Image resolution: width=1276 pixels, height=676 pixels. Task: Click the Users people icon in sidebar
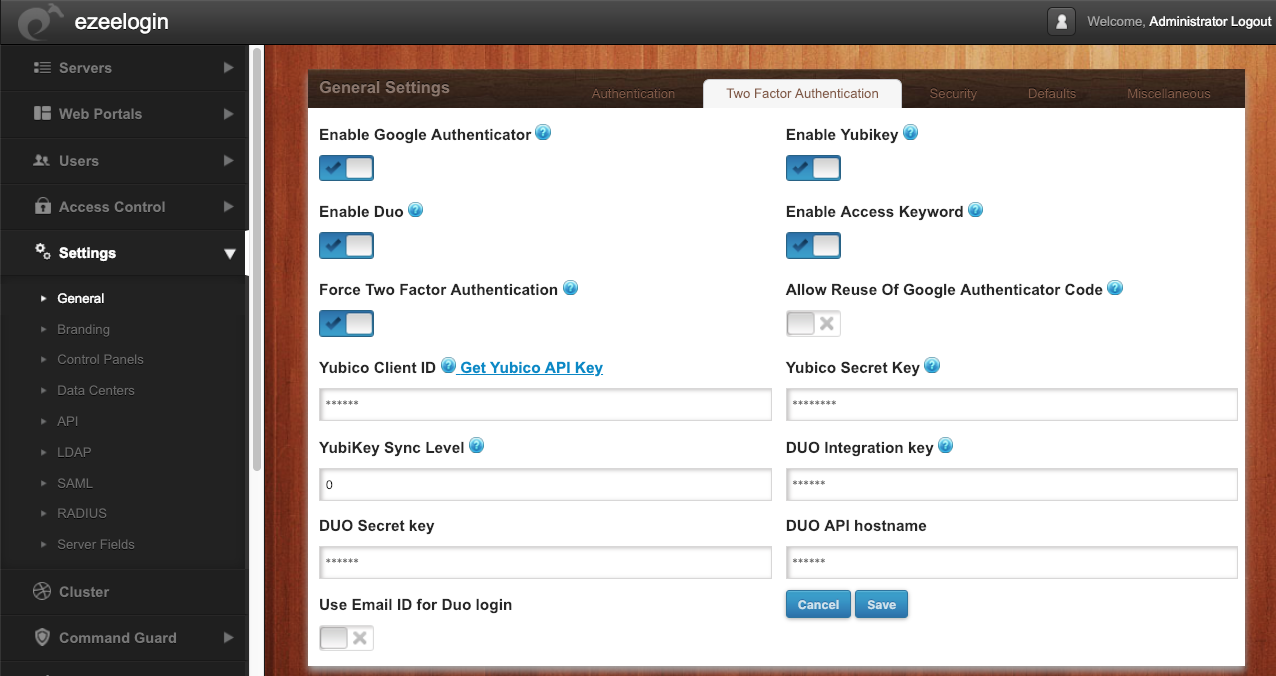[x=42, y=160]
